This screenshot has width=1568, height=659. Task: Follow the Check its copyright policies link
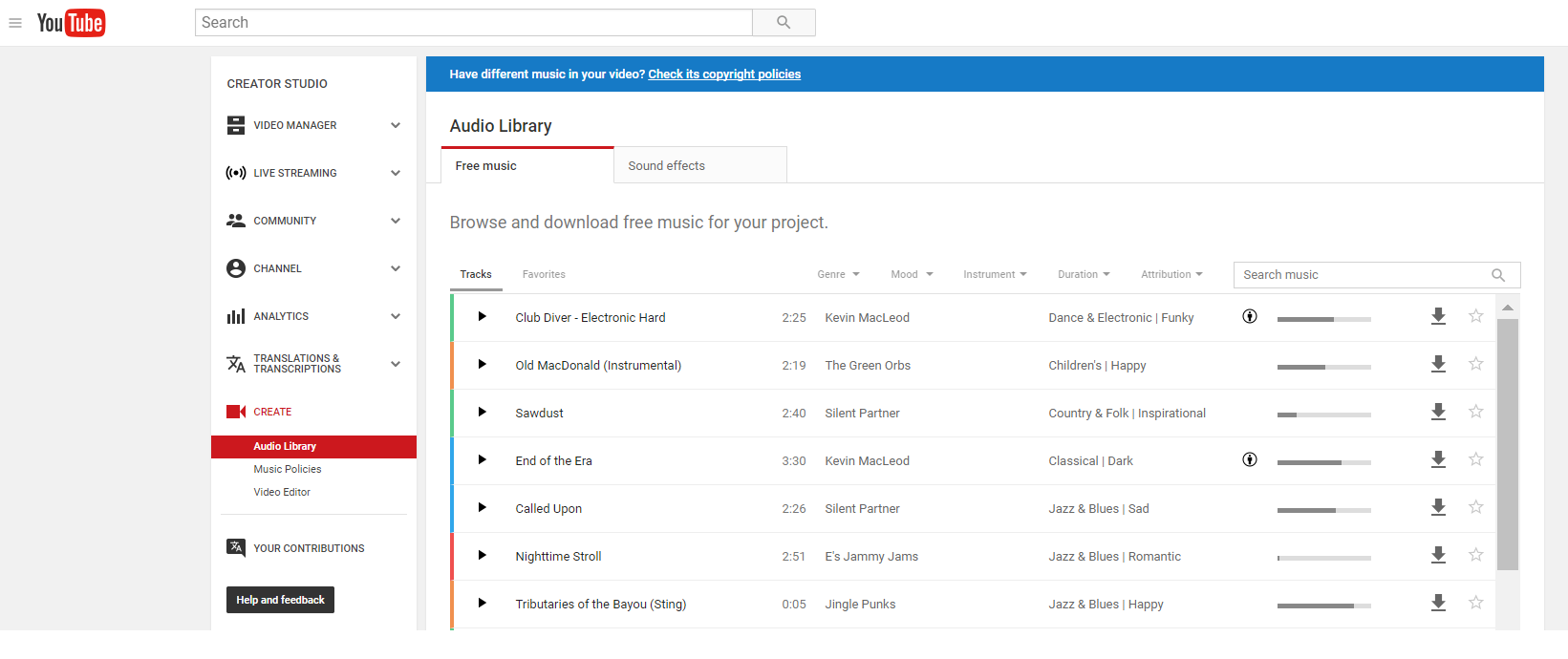click(724, 74)
